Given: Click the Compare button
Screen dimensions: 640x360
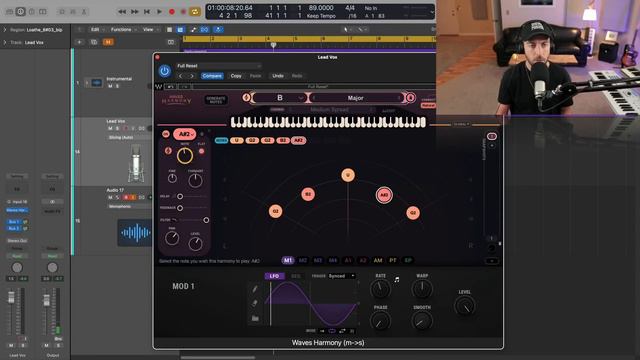Looking at the screenshot, I should coord(212,76).
